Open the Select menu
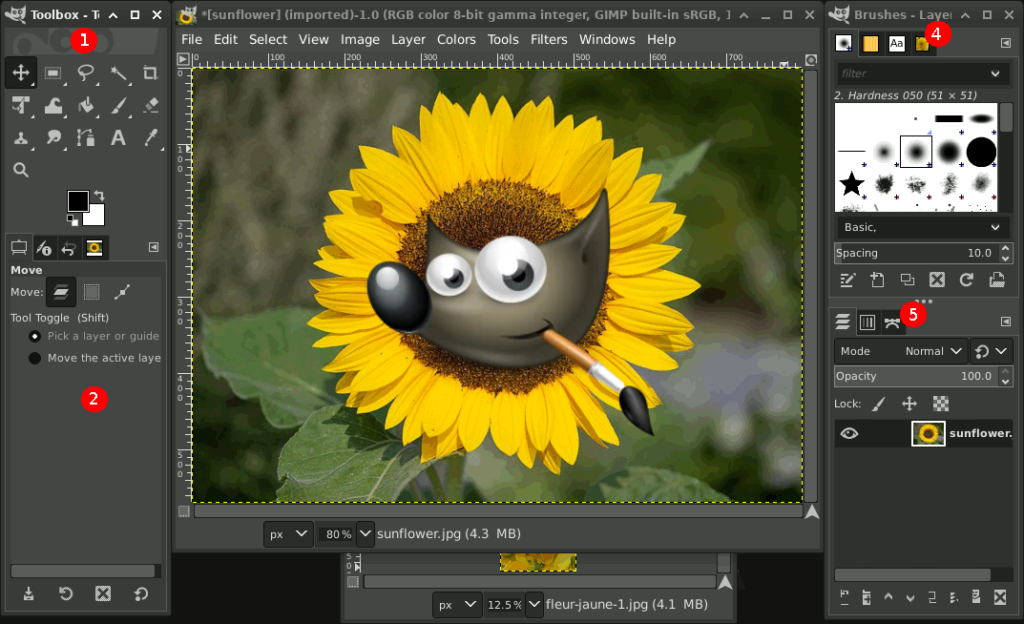Screen dimensions: 1024x624 [268, 39]
